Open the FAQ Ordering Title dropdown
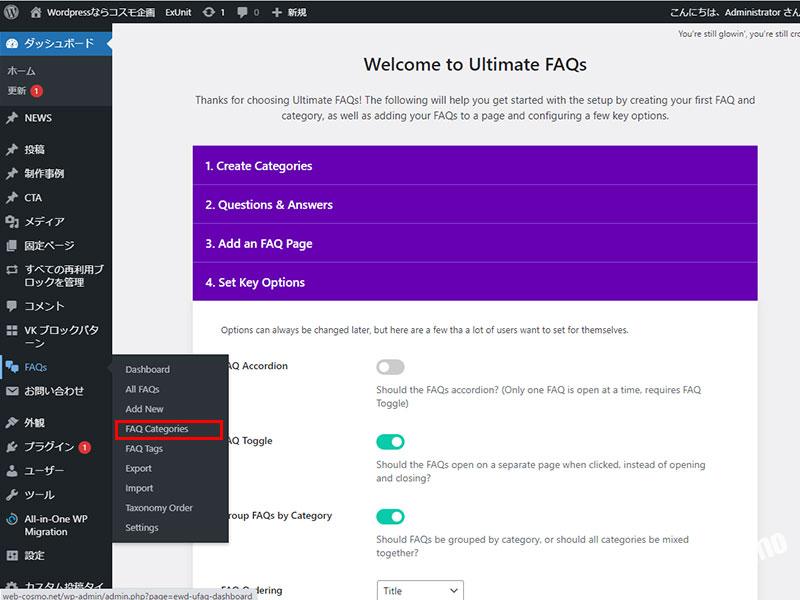The height and width of the screenshot is (600, 800). click(x=420, y=590)
